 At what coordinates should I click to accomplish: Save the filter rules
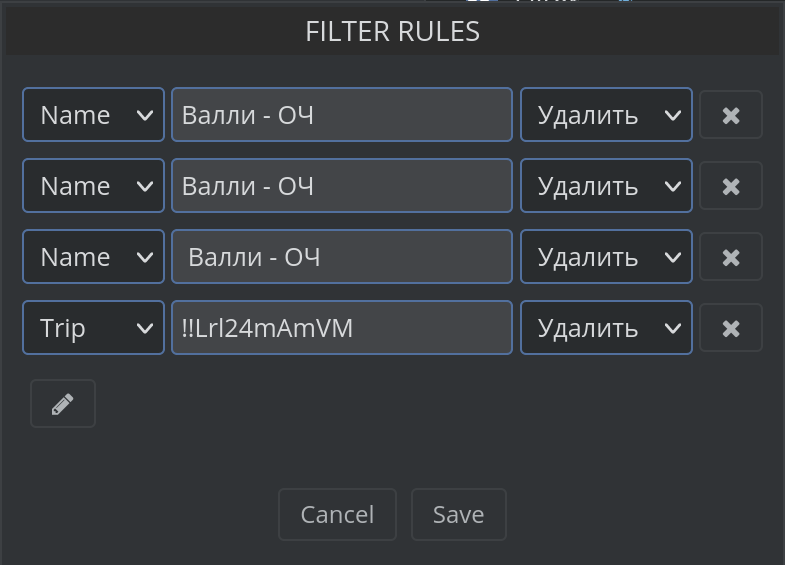(x=459, y=514)
